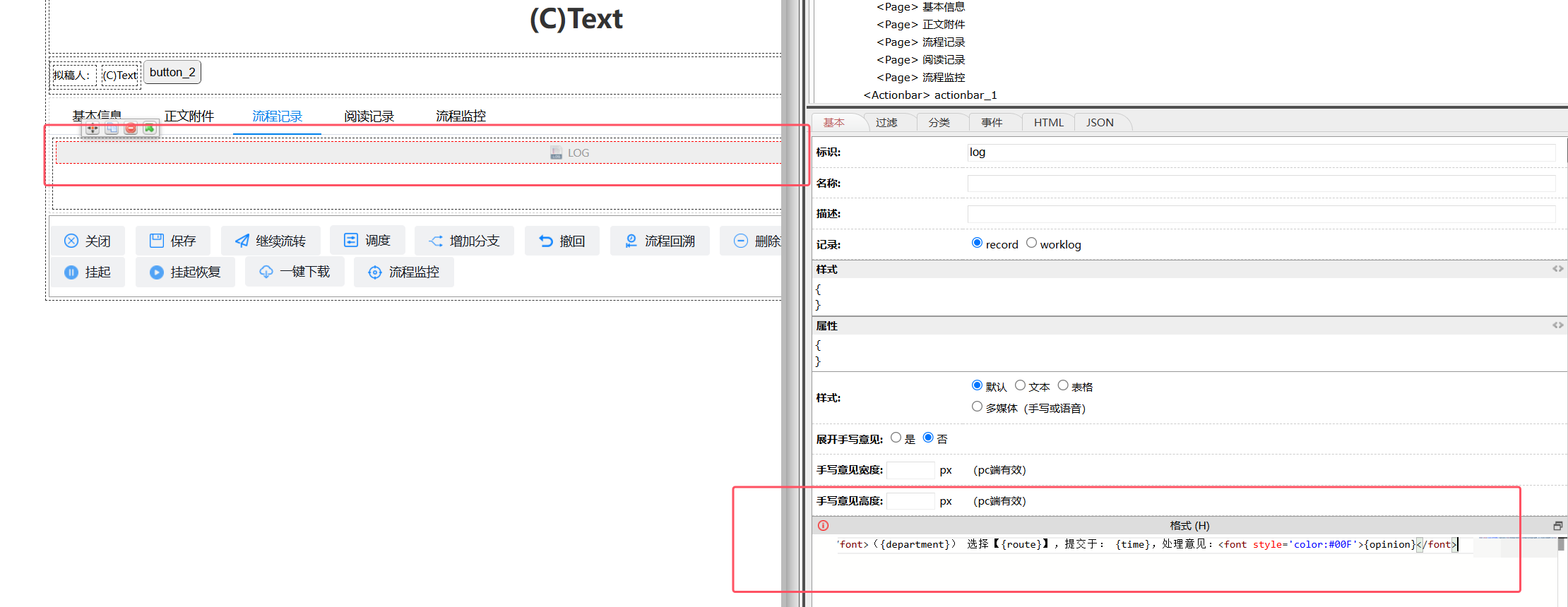Switch to the 正文附件 form tab
This screenshot has height=607, width=1568.
(189, 116)
